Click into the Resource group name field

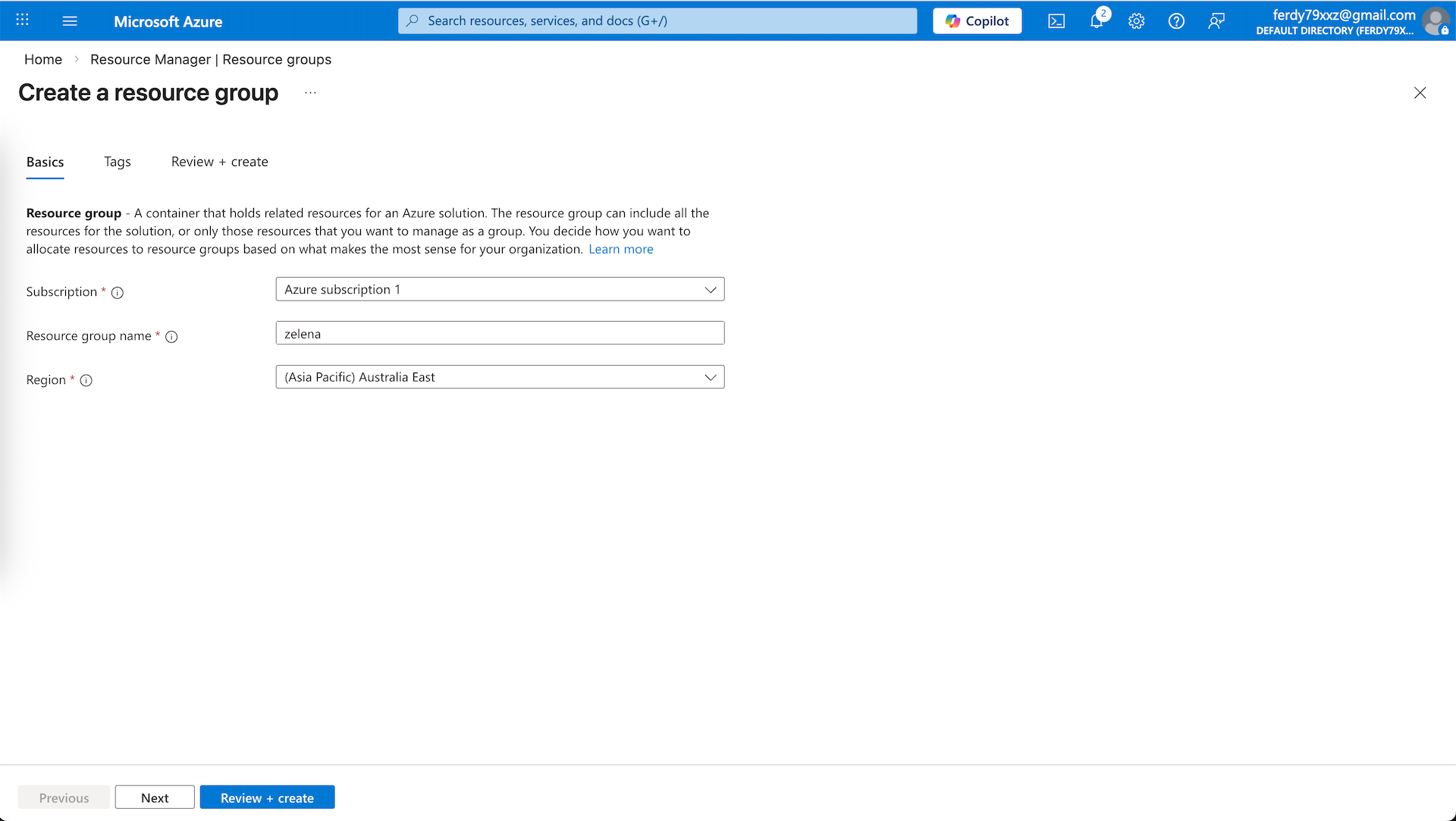click(x=500, y=333)
